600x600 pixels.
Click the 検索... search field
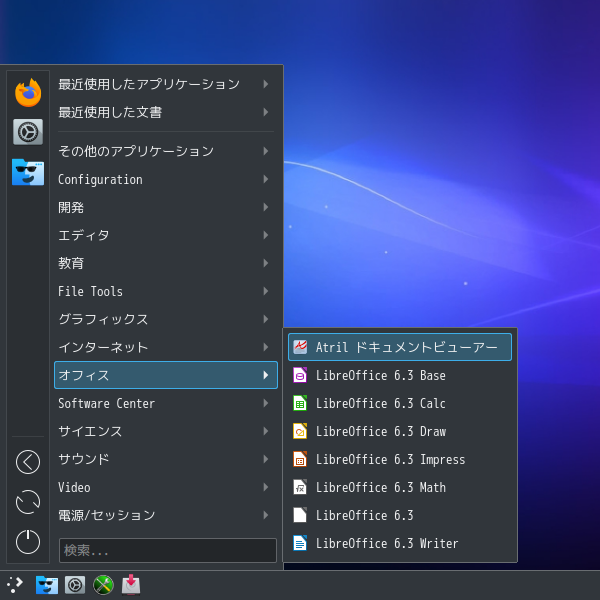pyautogui.click(x=168, y=550)
